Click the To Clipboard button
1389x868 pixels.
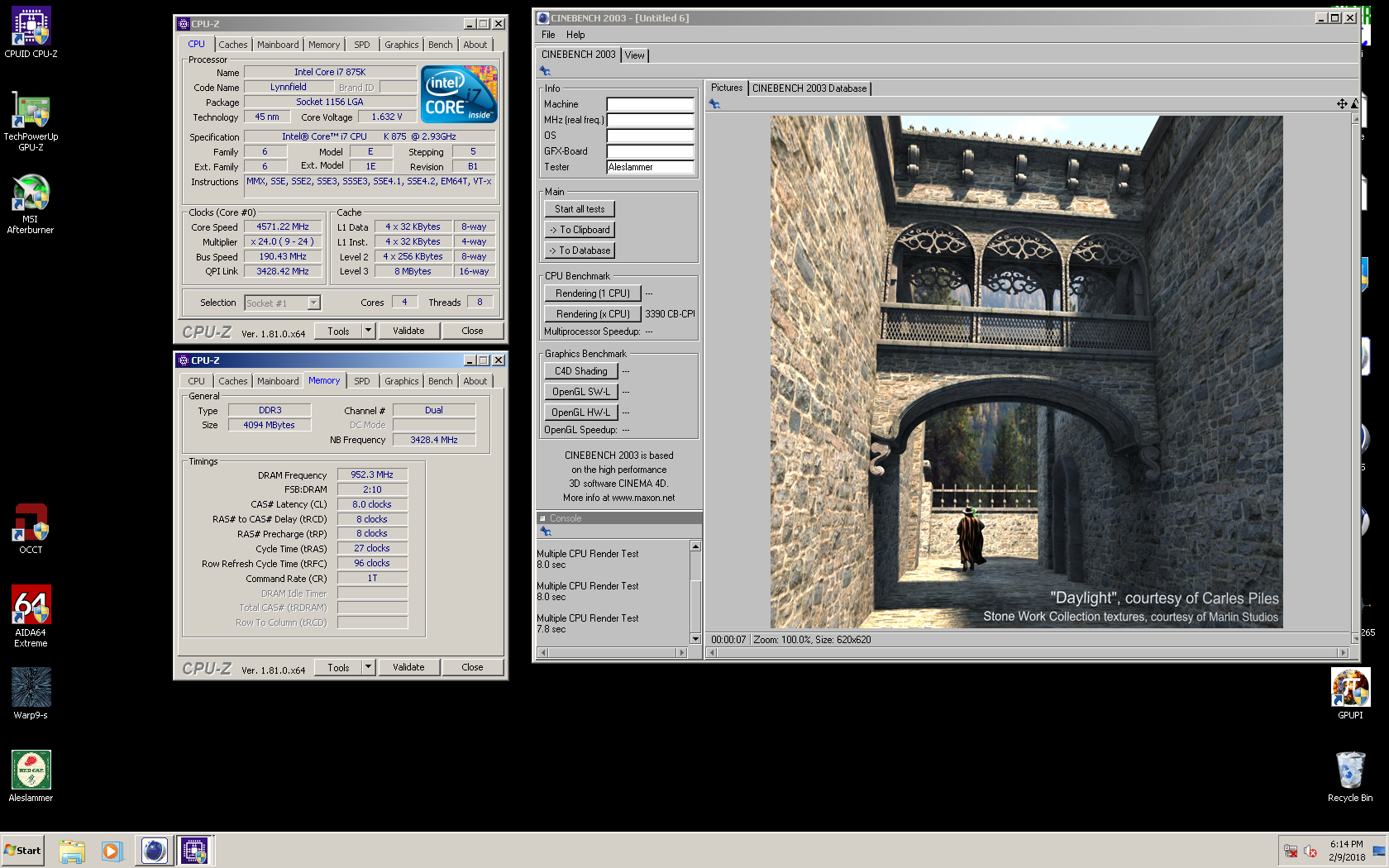(x=580, y=230)
